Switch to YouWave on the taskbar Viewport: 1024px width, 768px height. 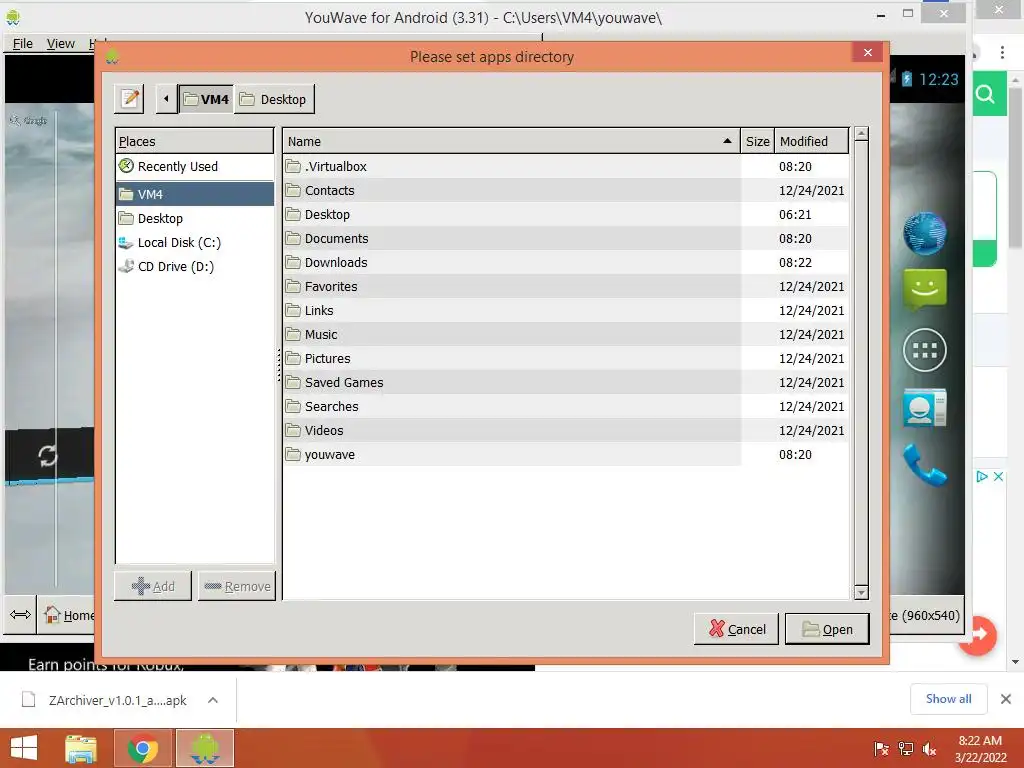204,748
